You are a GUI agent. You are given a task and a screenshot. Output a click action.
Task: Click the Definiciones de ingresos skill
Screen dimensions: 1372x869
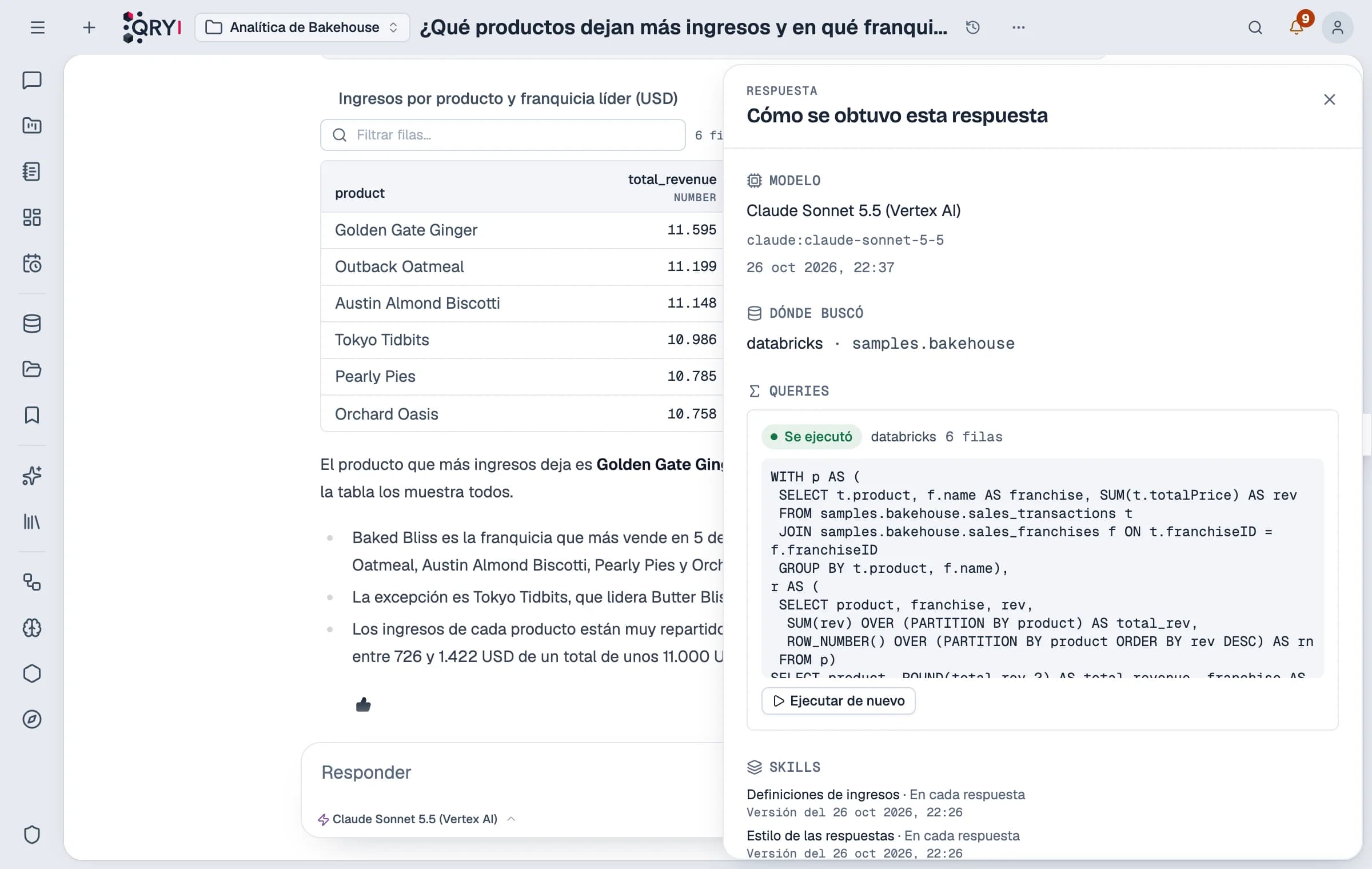823,795
